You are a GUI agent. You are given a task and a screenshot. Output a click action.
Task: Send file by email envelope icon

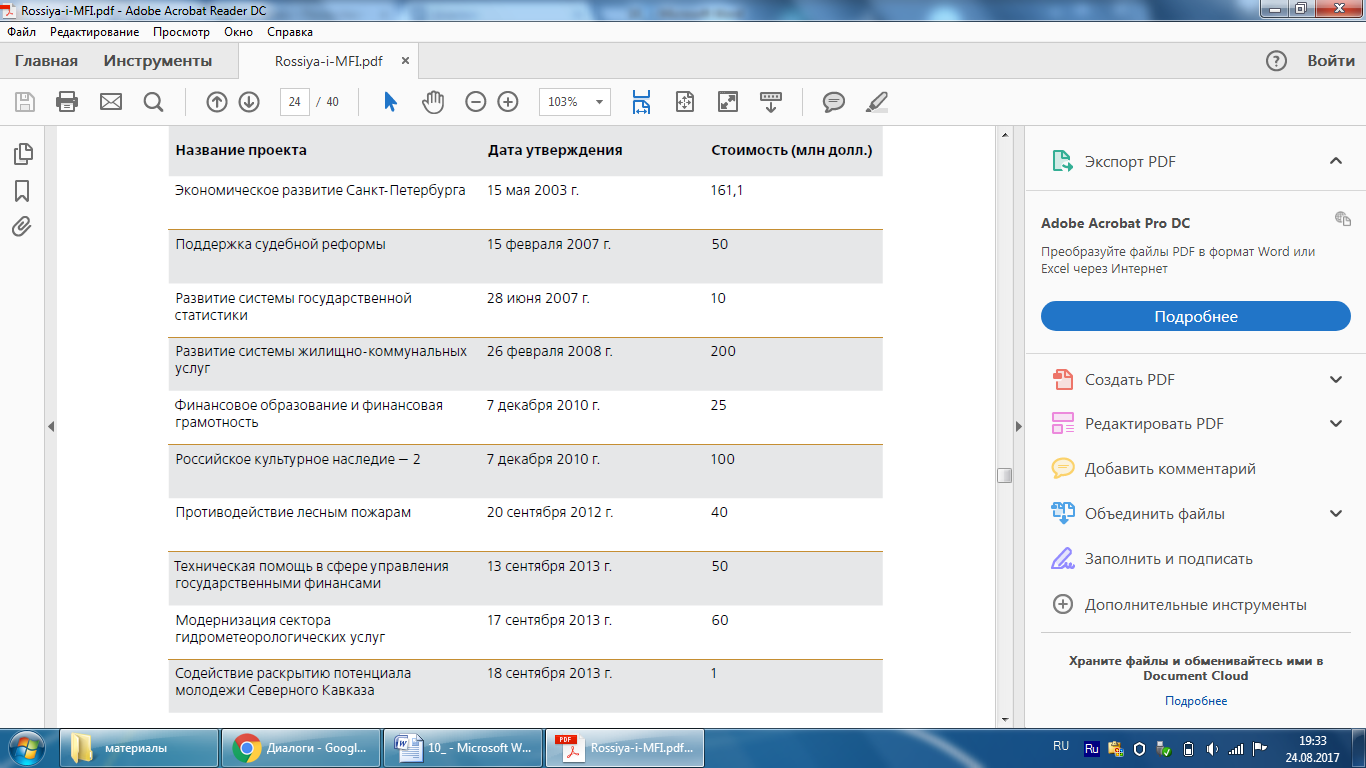coord(110,102)
